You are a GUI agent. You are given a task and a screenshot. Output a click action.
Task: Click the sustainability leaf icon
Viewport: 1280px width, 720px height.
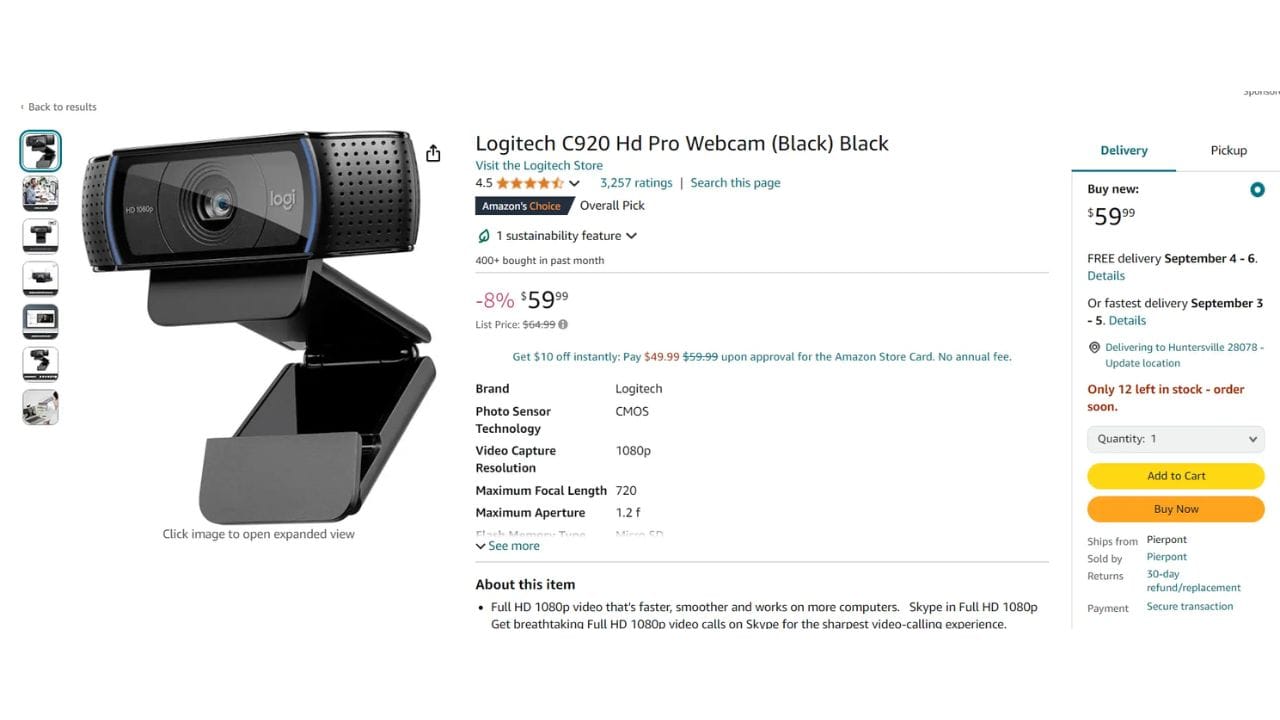(484, 236)
